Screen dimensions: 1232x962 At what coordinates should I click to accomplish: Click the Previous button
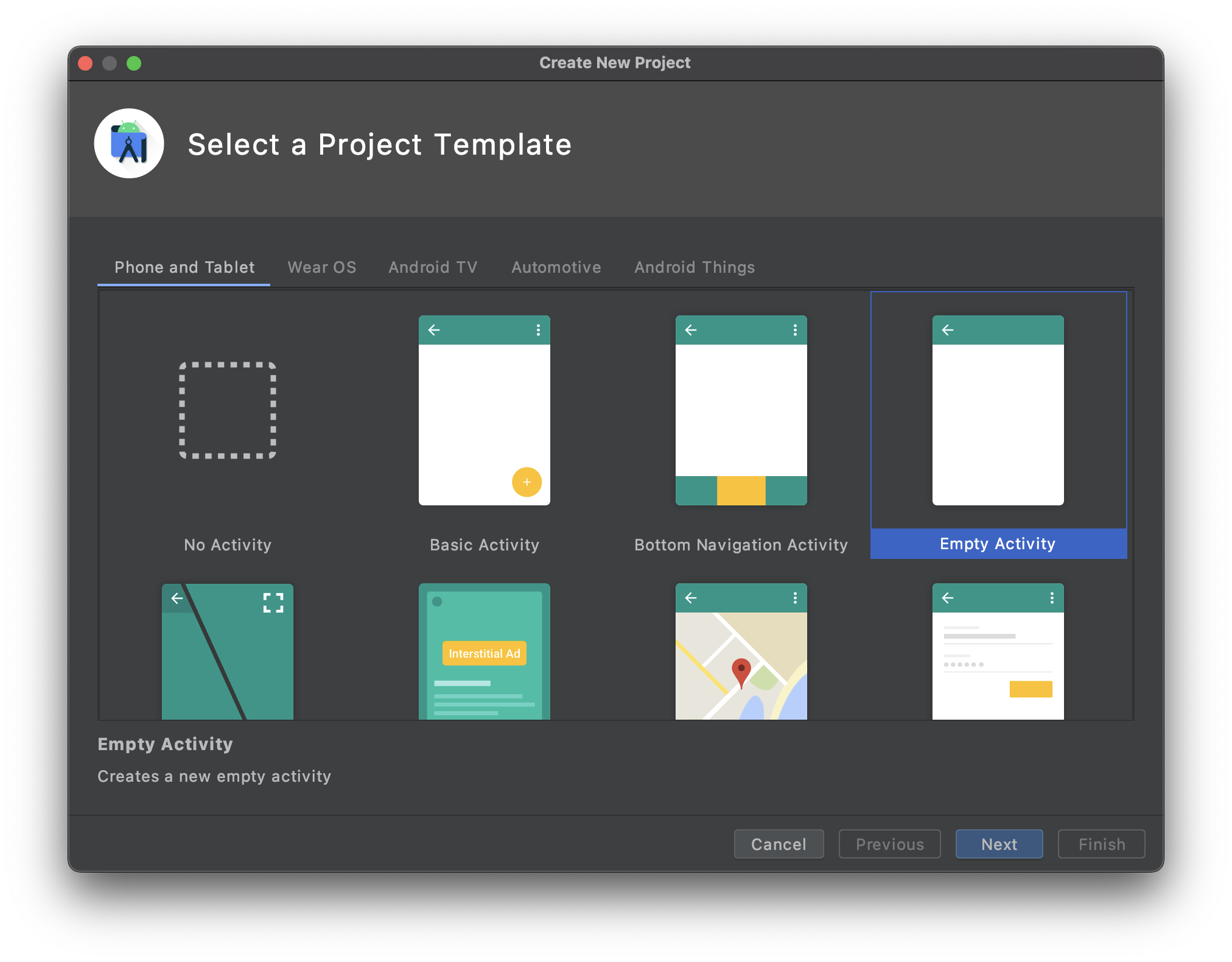tap(889, 844)
